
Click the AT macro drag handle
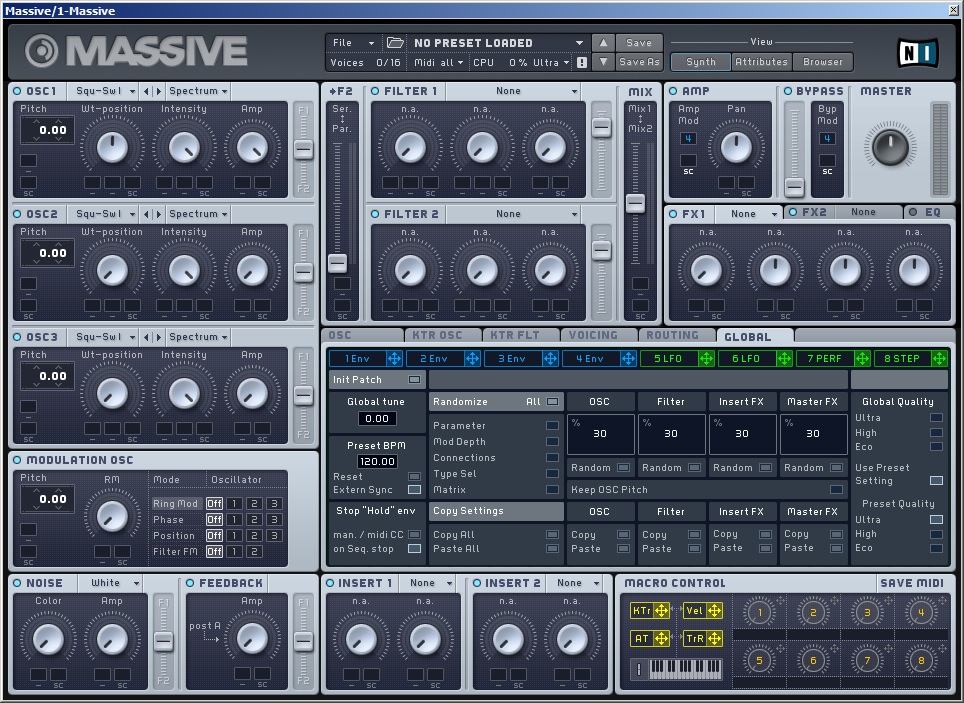(x=662, y=639)
